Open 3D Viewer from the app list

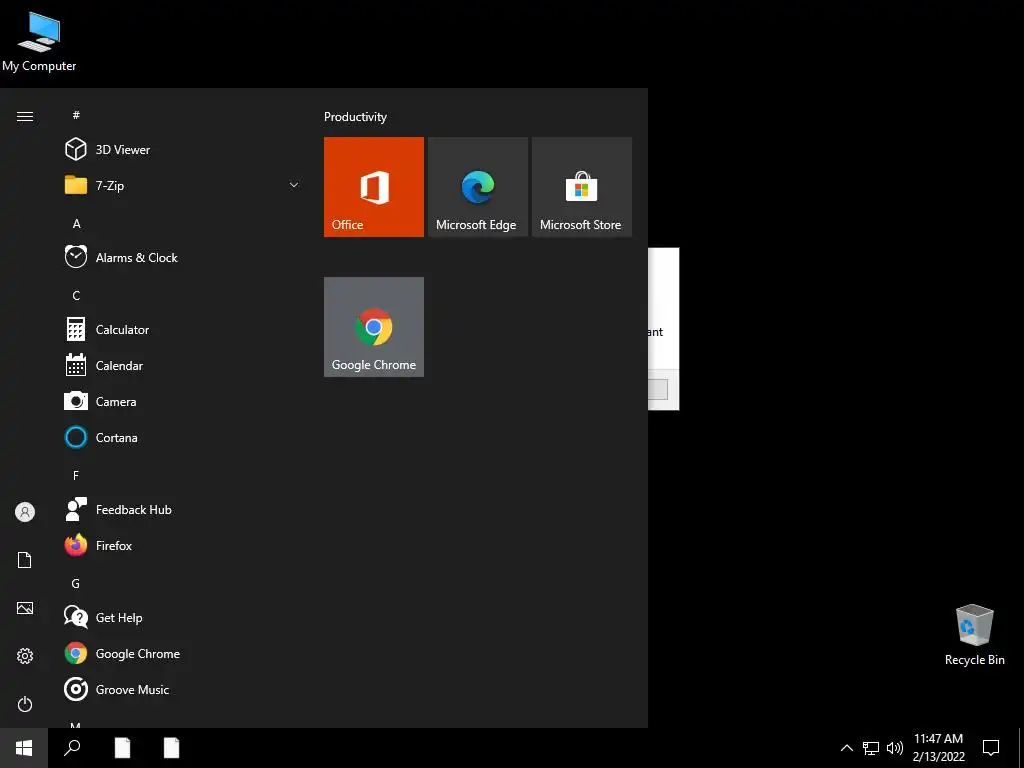point(183,150)
